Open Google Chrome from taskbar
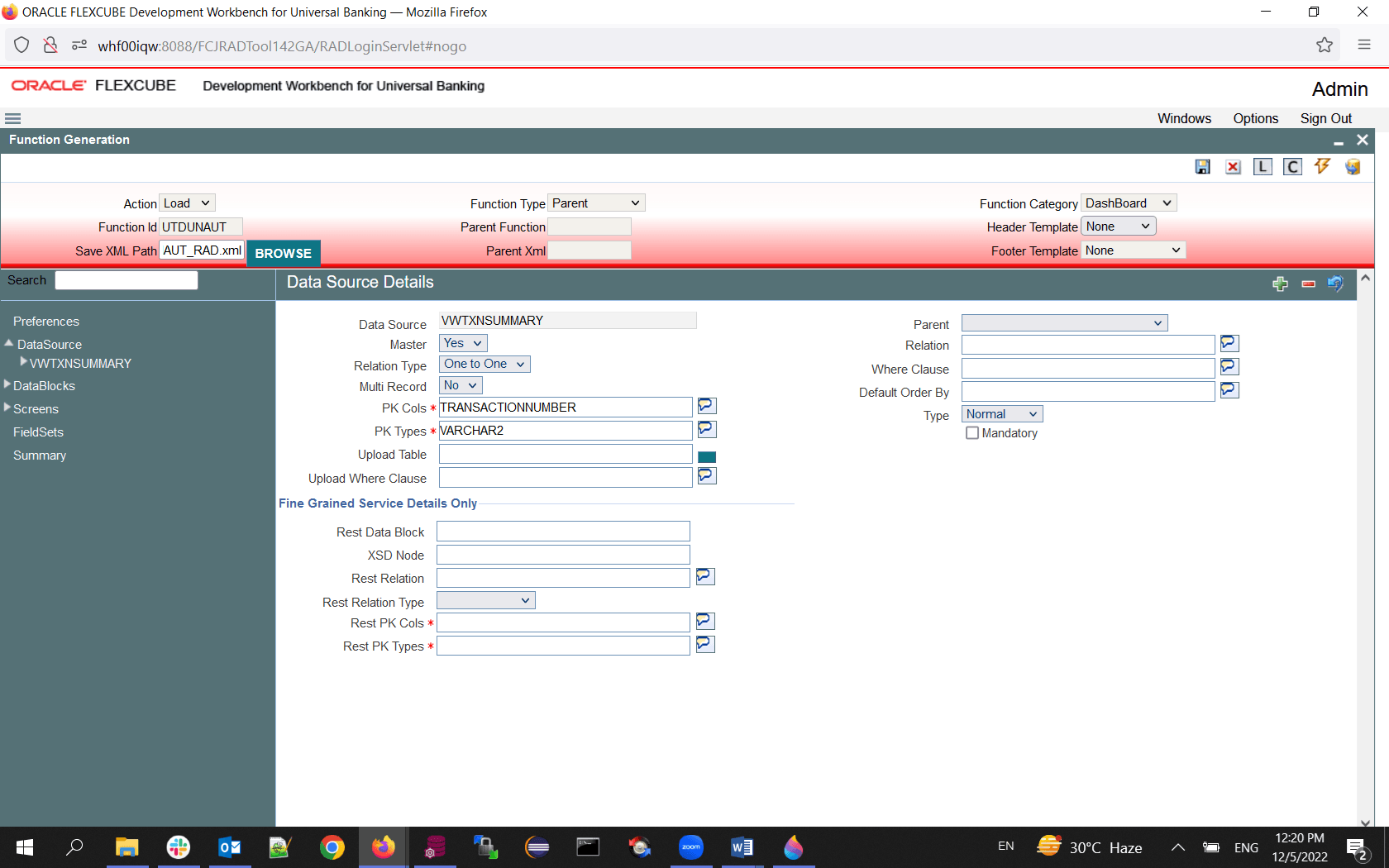 332,847
